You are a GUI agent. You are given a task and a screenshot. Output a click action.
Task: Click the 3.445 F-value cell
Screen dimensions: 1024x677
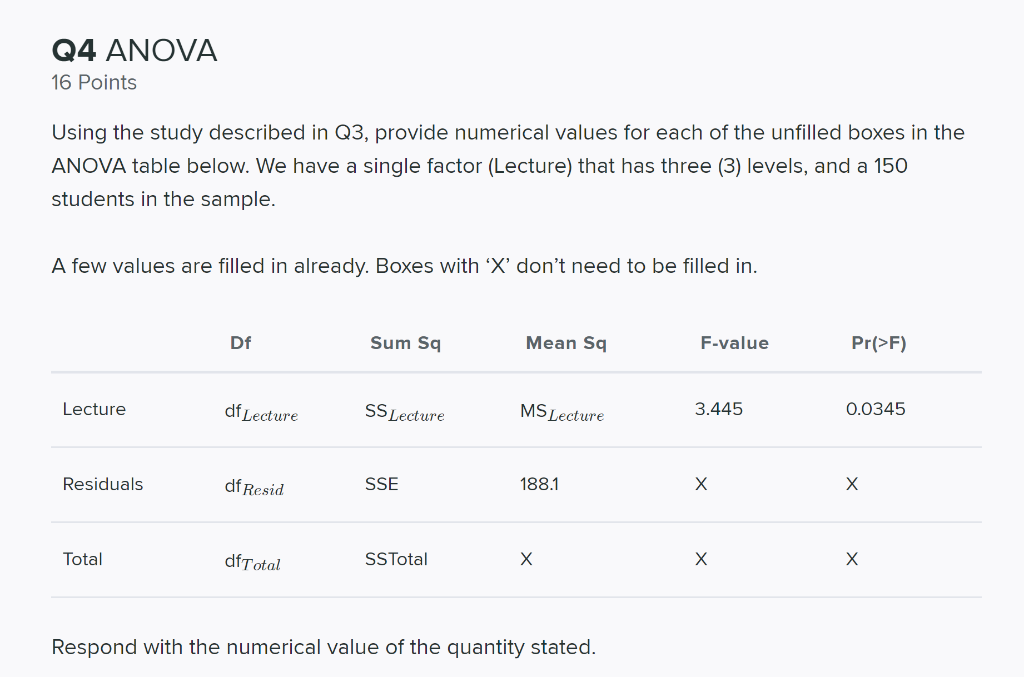pos(719,409)
